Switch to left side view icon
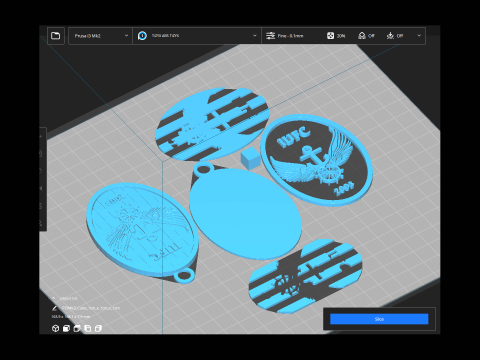This screenshot has height=360, width=480. click(88, 329)
